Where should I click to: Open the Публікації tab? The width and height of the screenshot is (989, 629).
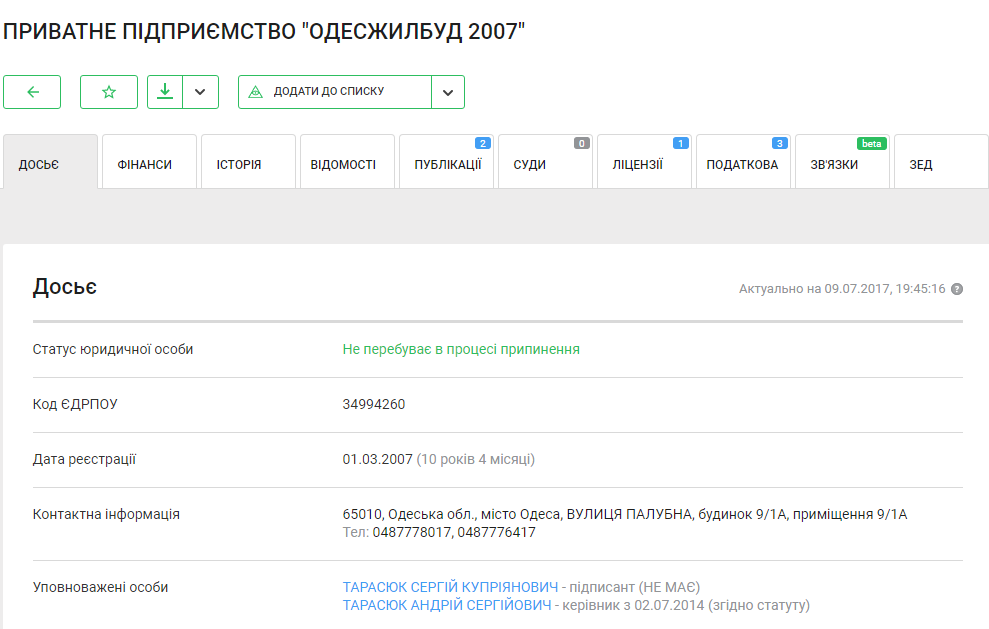[446, 164]
